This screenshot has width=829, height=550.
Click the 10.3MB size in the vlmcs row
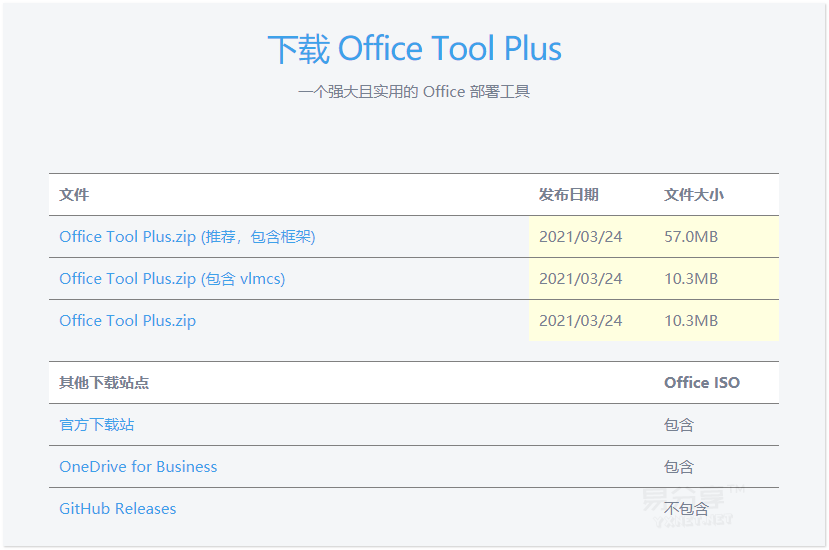(691, 279)
